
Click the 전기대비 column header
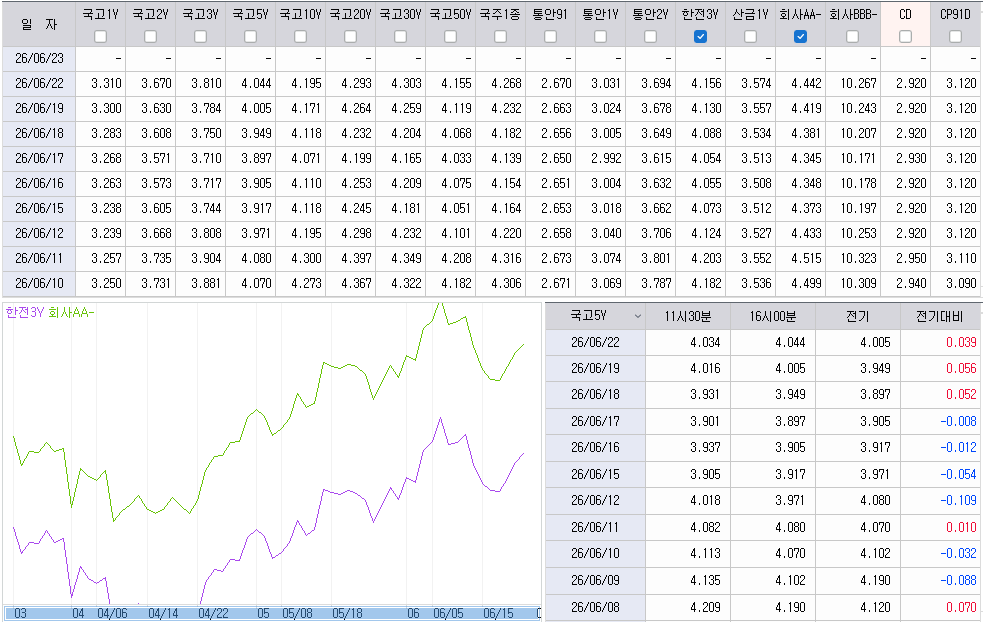click(x=941, y=316)
